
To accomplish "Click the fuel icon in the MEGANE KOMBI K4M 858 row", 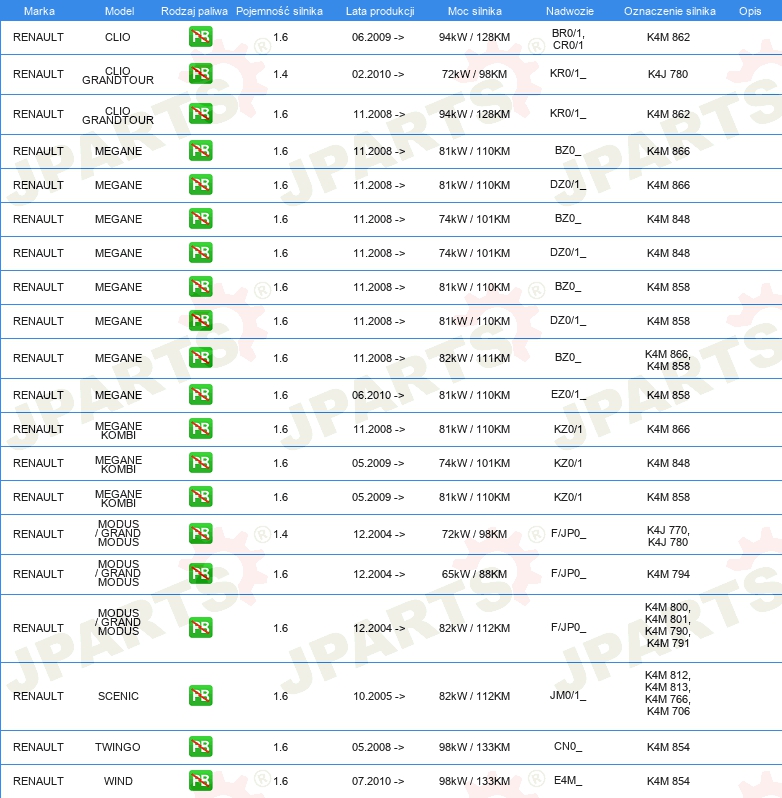I will (200, 497).
